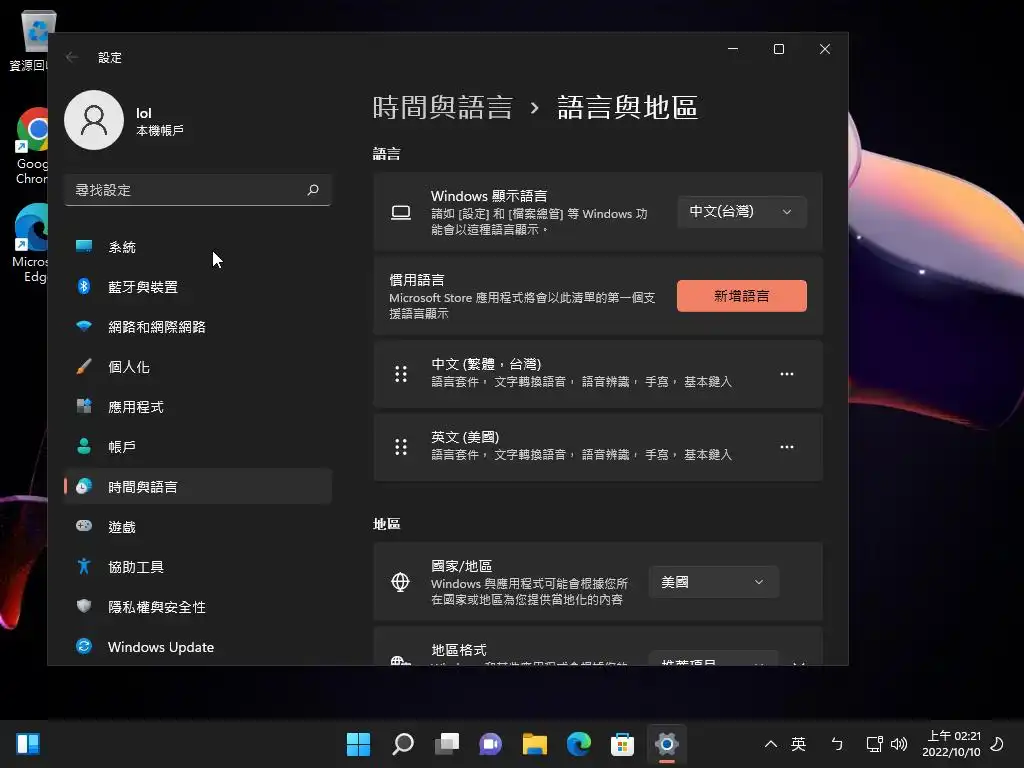Click the search magnifier icon in 尋找設定
Viewport: 1024px width, 768px height.
(313, 189)
